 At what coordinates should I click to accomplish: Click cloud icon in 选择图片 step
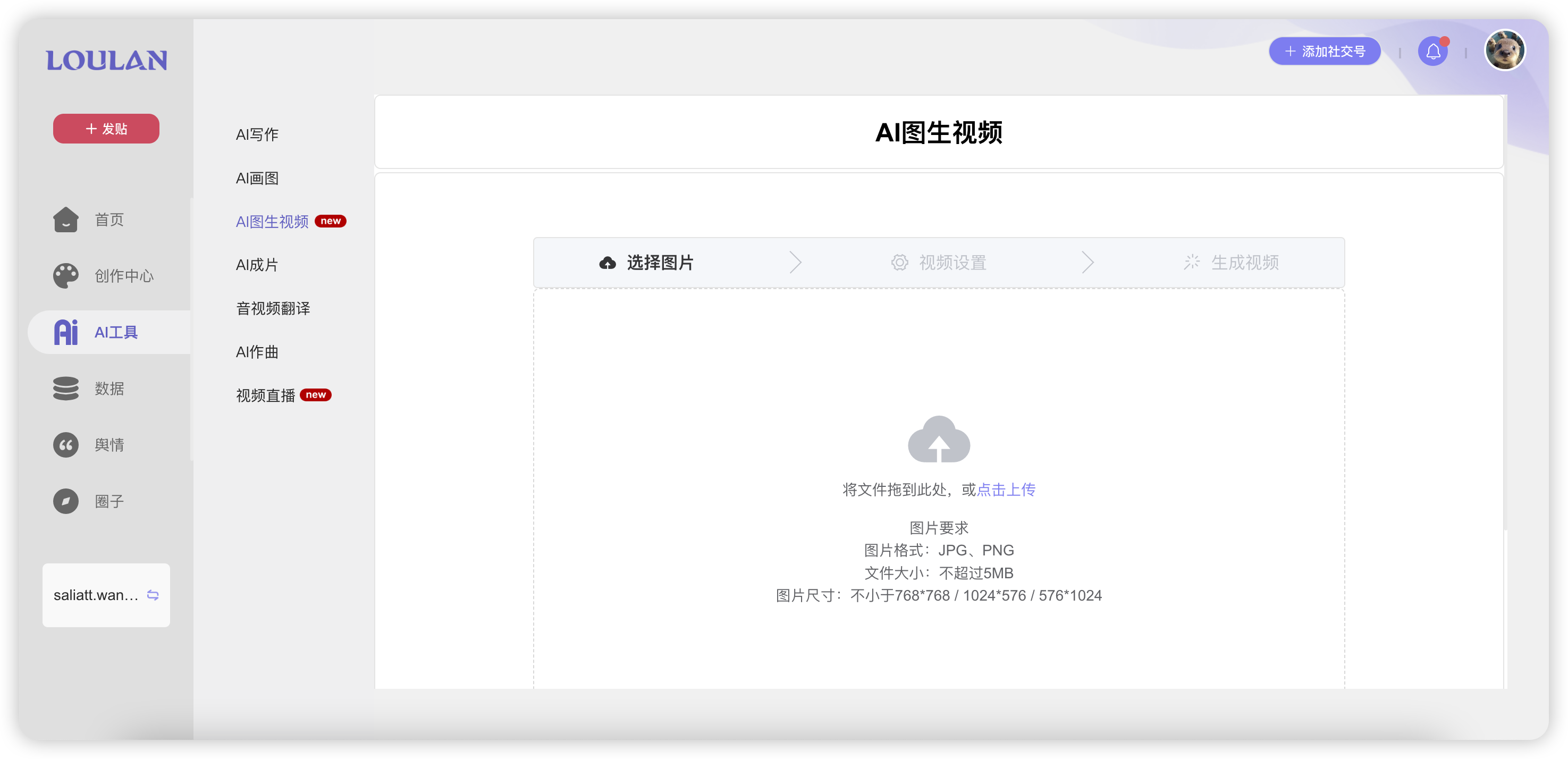point(608,263)
